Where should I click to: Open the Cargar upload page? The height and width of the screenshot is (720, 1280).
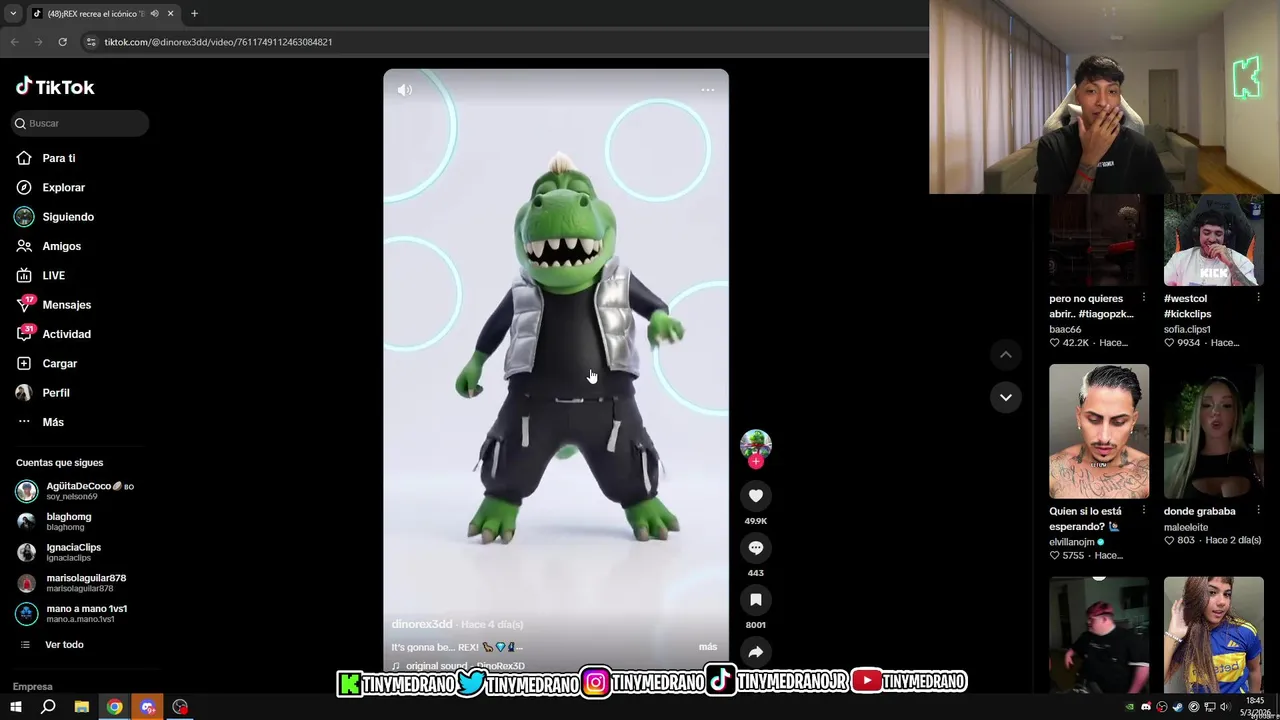pyautogui.click(x=47, y=363)
